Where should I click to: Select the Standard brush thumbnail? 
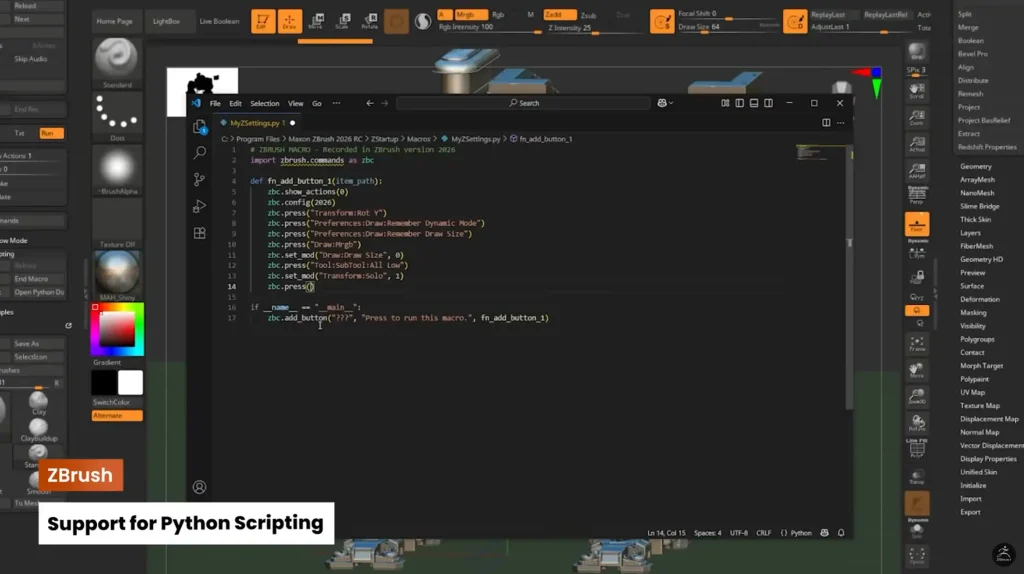(x=117, y=59)
